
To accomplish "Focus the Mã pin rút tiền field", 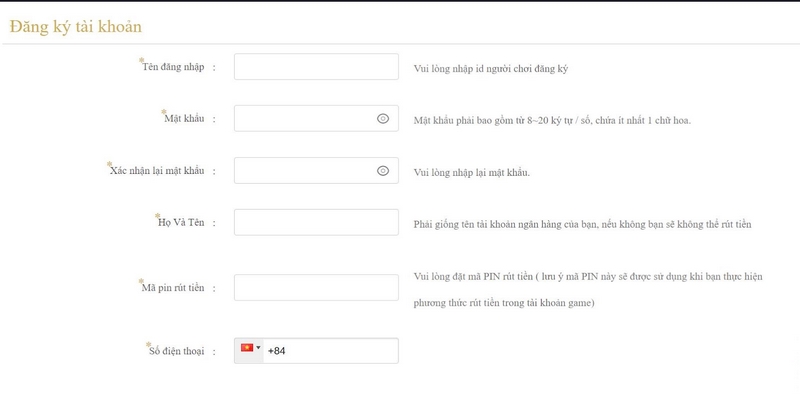I will (x=315, y=287).
